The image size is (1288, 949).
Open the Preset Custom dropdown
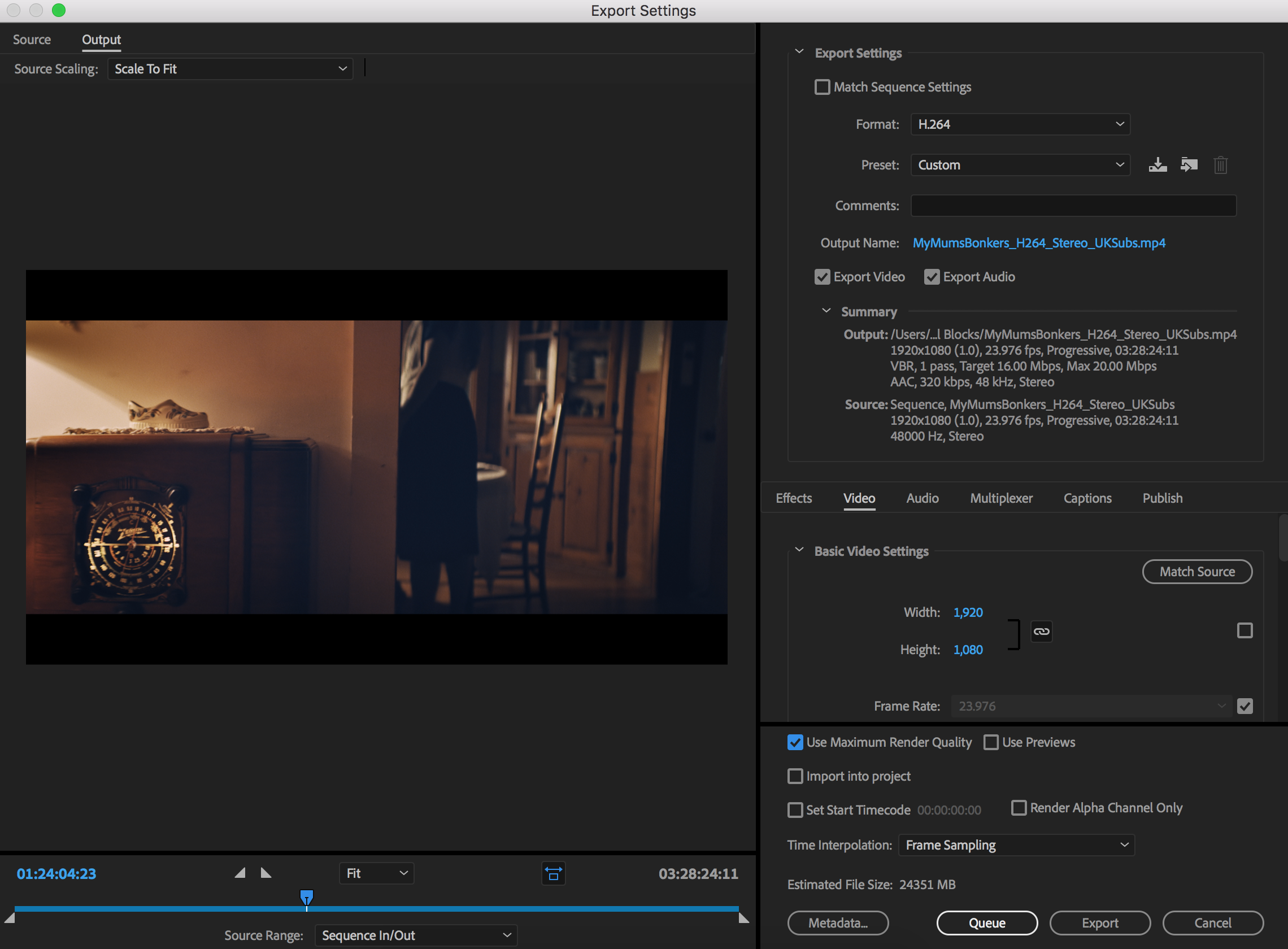[1020, 165]
